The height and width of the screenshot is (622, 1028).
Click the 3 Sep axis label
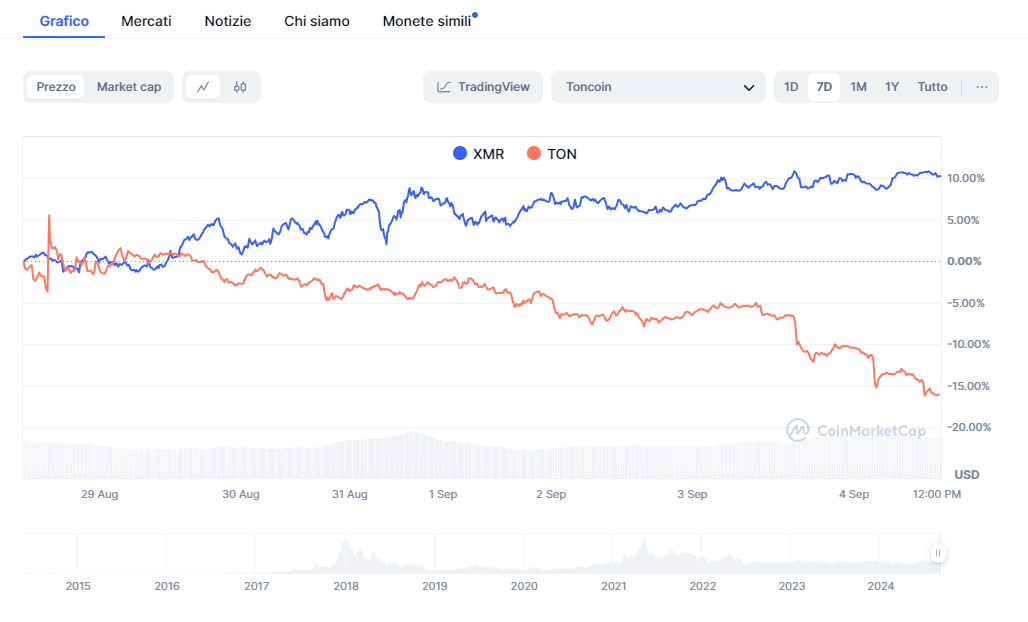pos(692,494)
